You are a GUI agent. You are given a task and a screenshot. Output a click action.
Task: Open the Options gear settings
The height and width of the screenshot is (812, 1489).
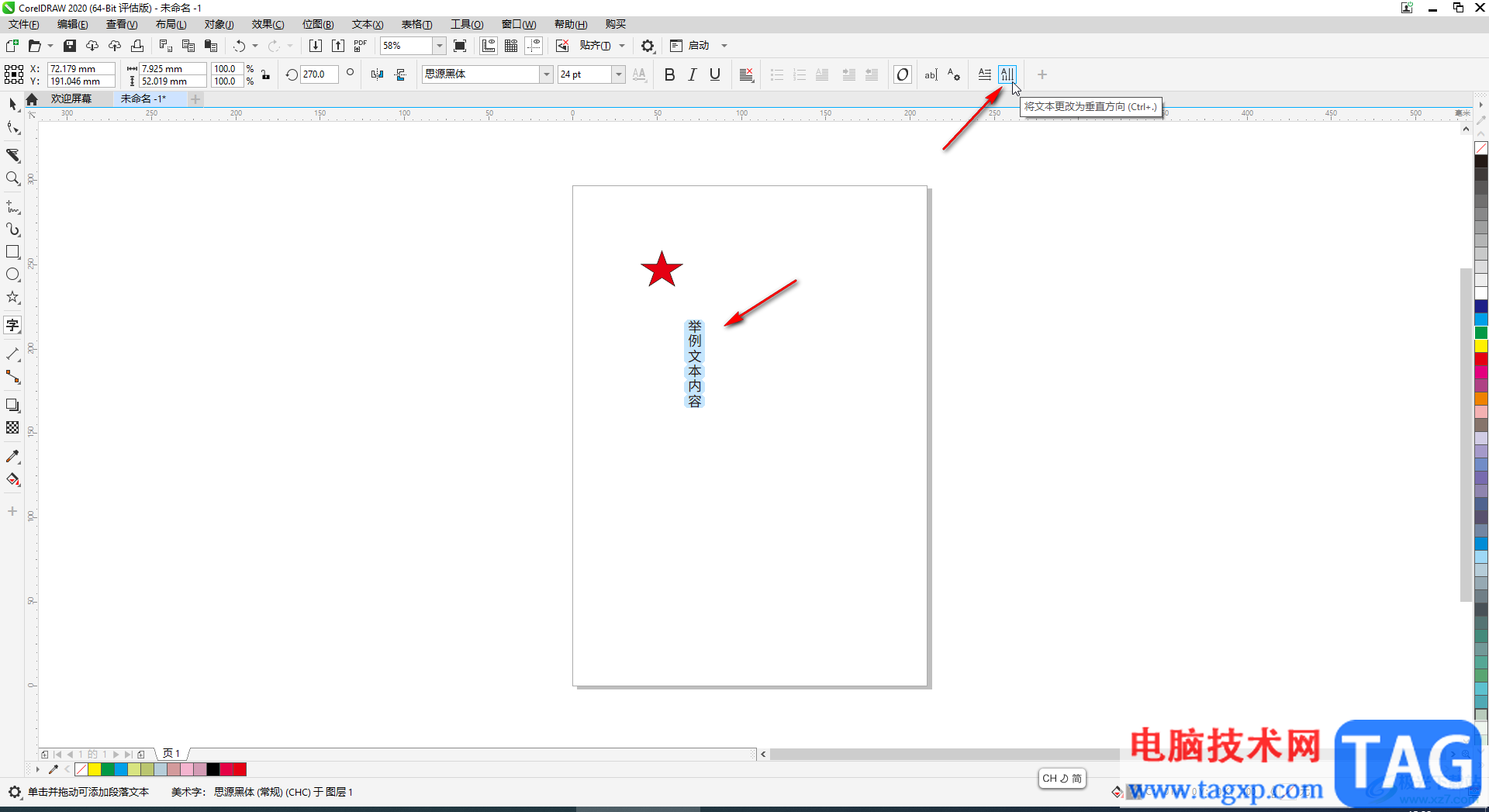(x=648, y=46)
